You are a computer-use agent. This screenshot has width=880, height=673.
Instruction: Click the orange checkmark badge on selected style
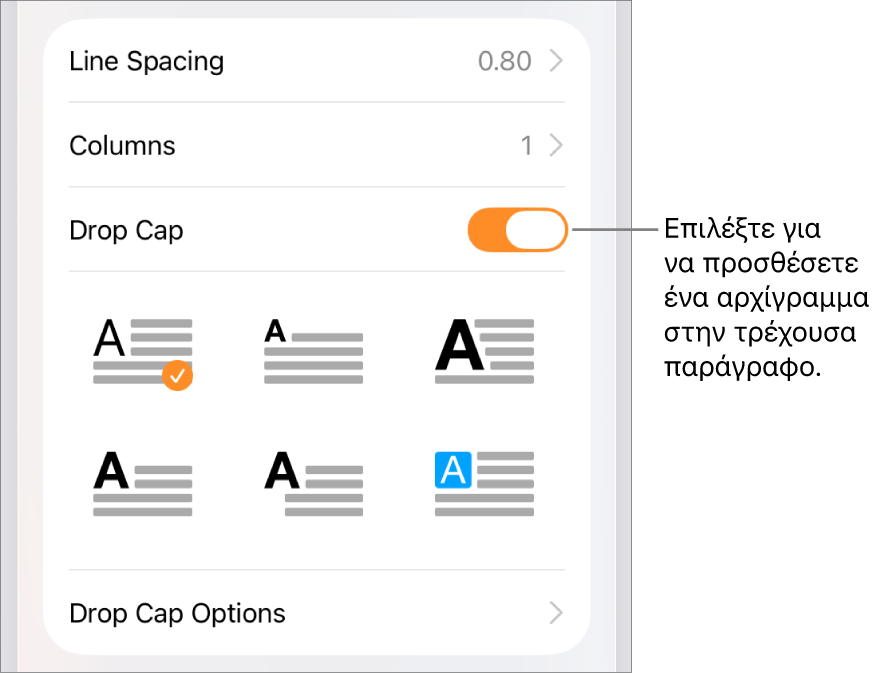177,376
